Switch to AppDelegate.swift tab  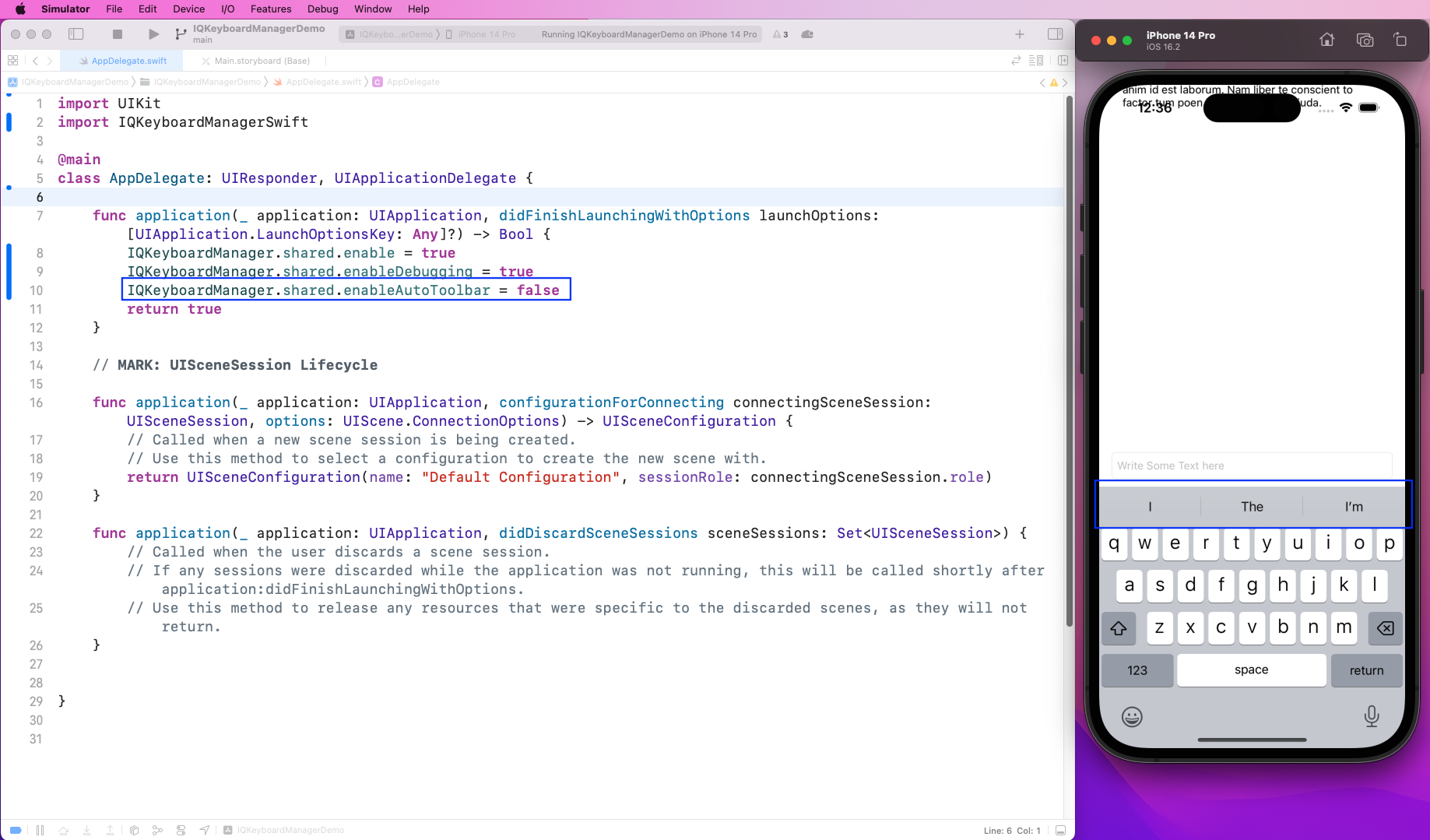pos(122,61)
